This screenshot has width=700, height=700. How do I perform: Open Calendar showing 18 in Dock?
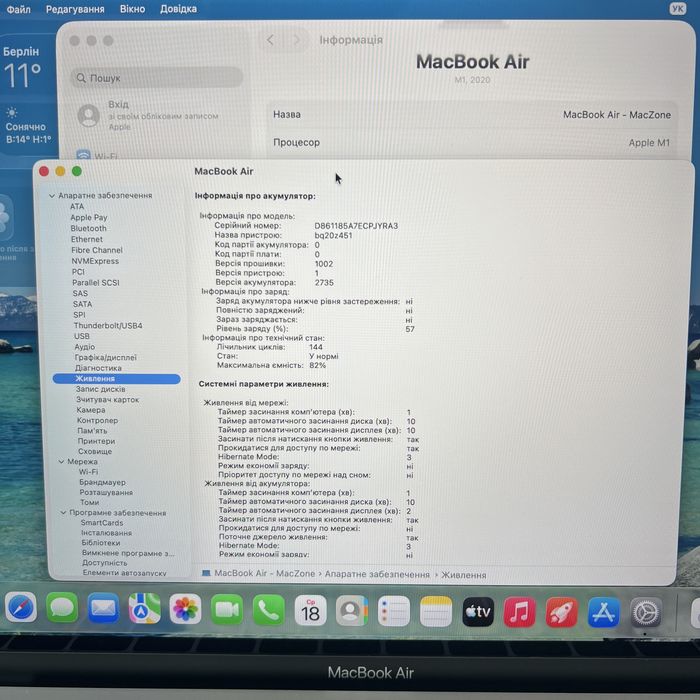click(x=310, y=610)
